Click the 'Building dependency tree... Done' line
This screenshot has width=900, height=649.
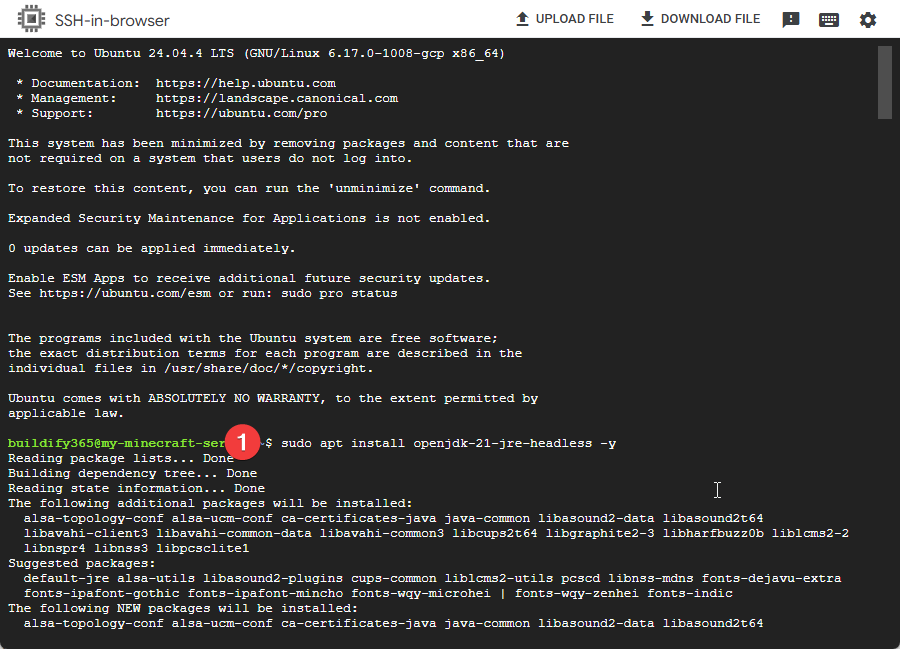(x=133, y=473)
